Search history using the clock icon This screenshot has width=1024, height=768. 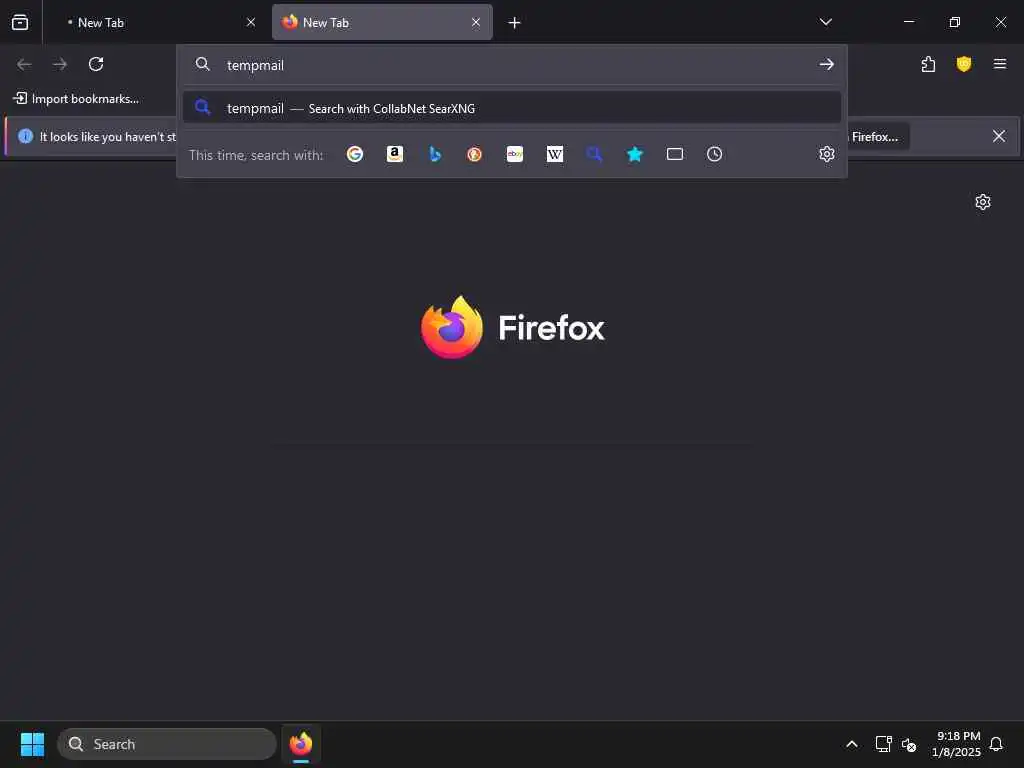click(x=714, y=154)
